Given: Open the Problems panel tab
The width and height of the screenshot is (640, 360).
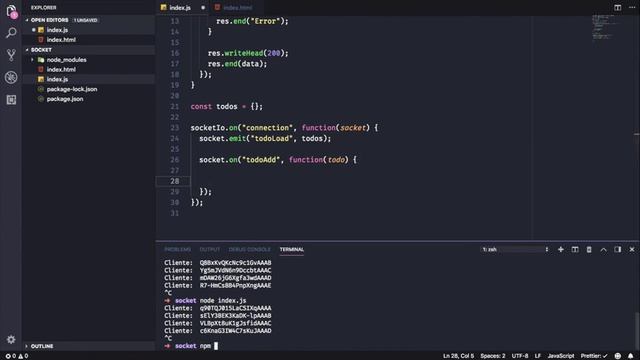Looking at the screenshot, I should tap(178, 249).
